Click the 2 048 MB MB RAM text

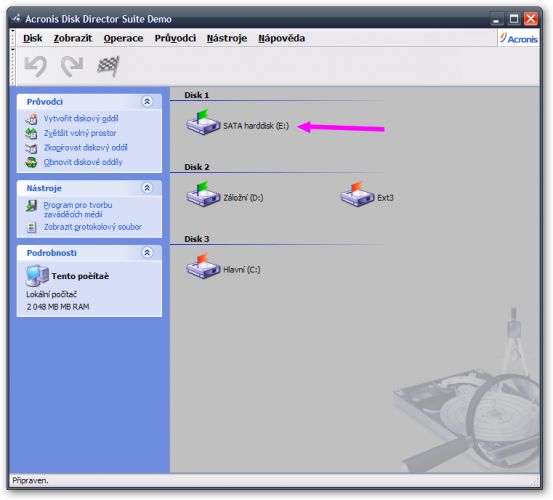[58, 307]
